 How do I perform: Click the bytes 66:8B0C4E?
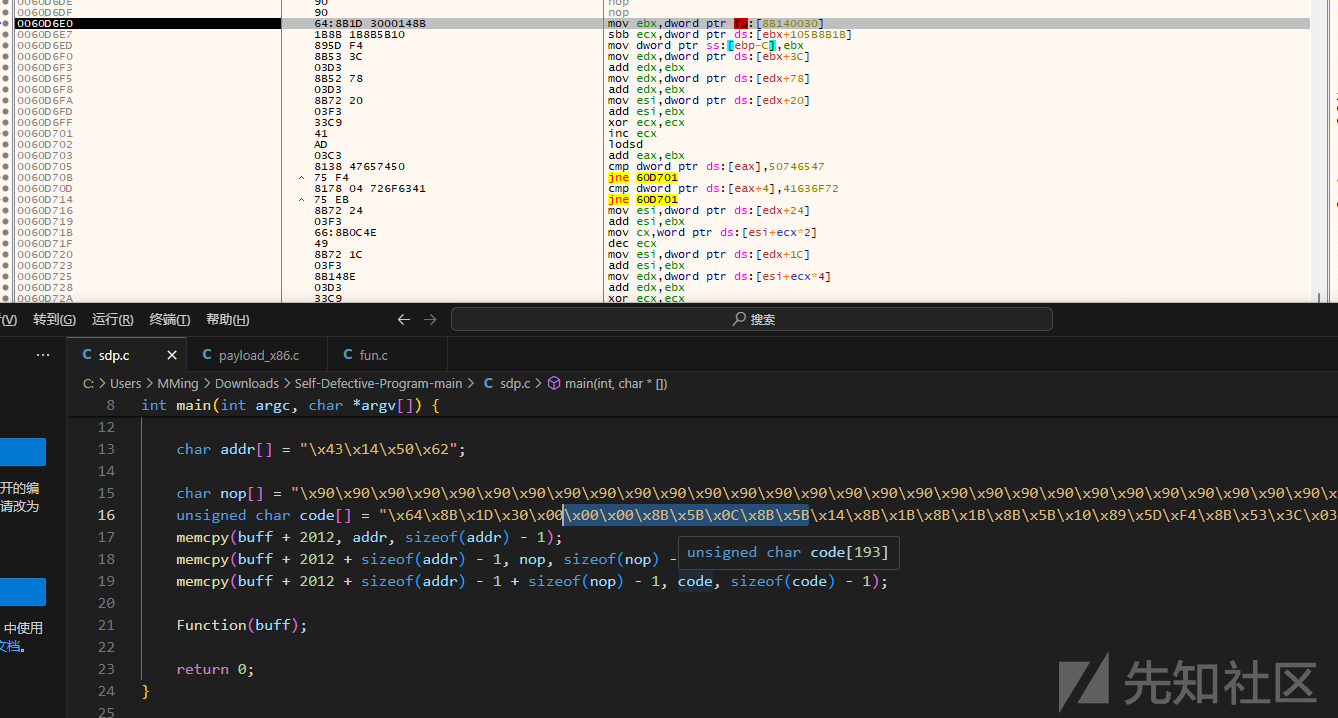pyautogui.click(x=345, y=232)
